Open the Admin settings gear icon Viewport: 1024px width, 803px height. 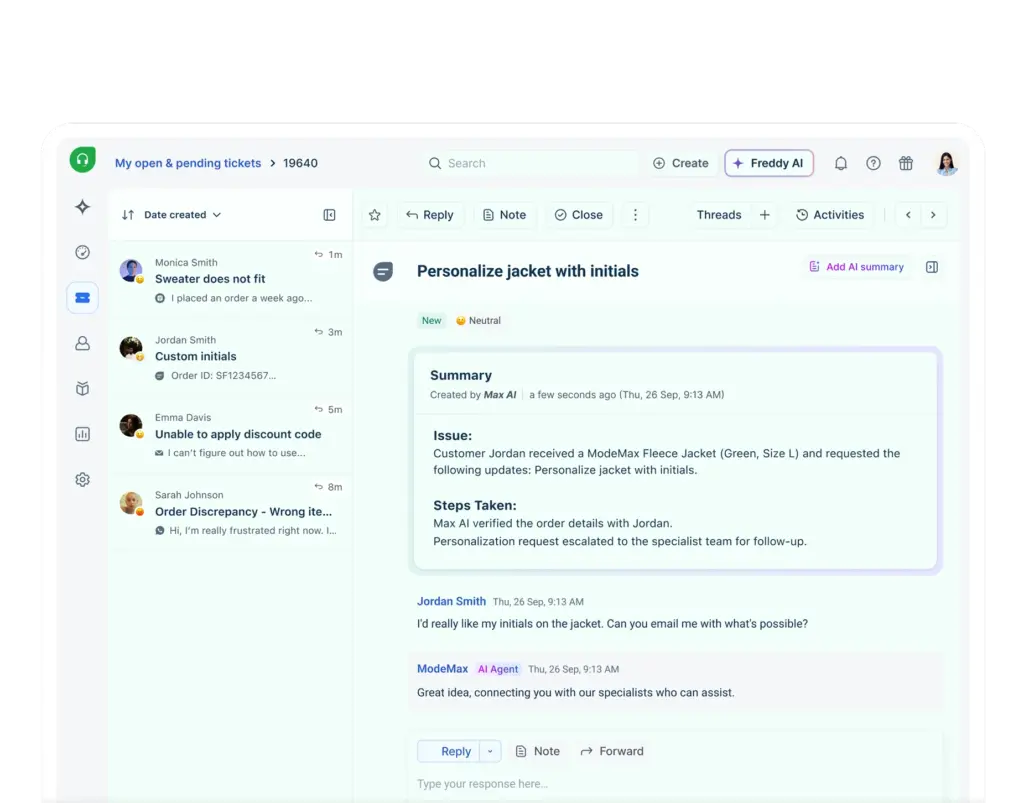(x=82, y=479)
